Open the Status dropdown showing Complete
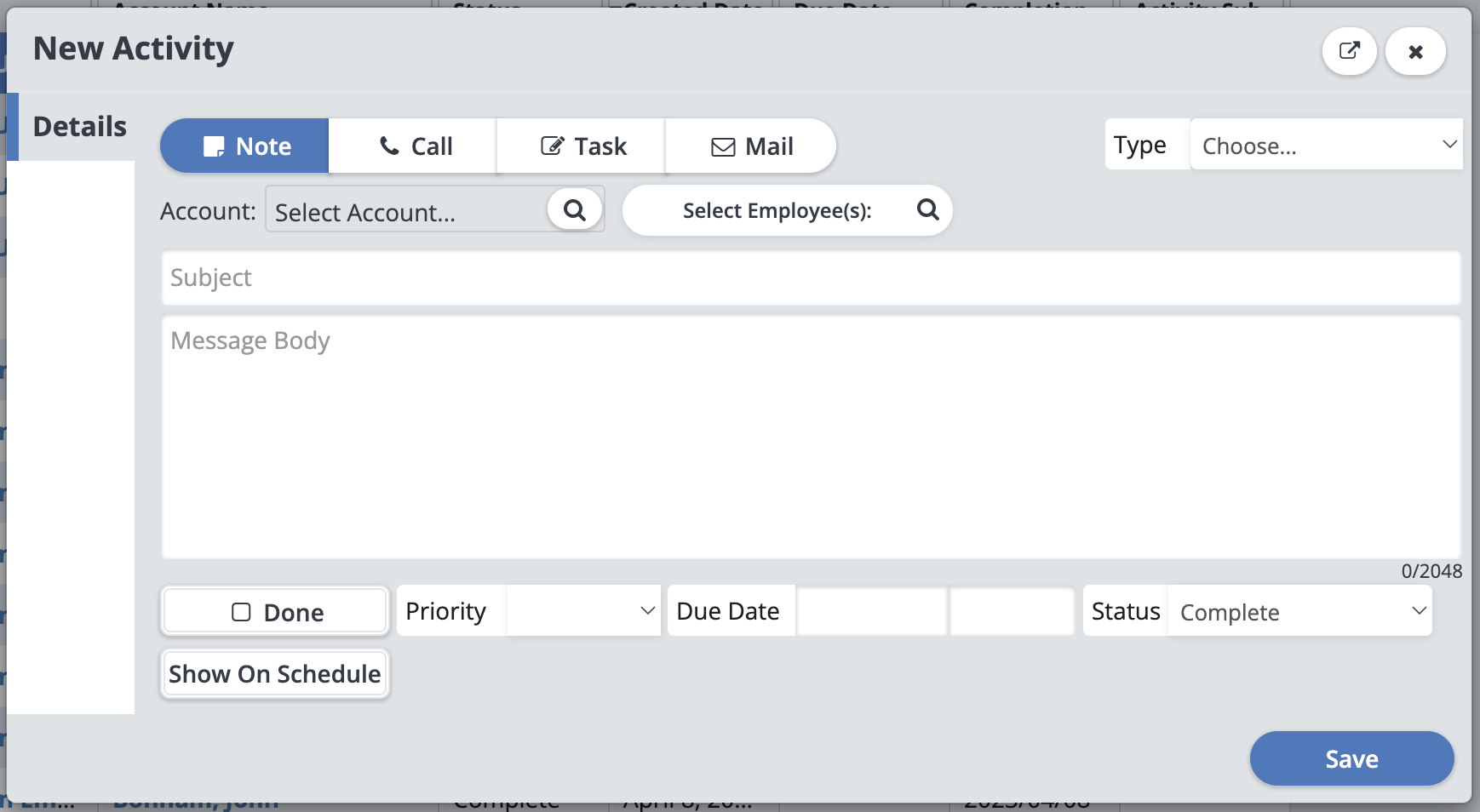Screen dimensions: 1480x812 pos(1299,611)
